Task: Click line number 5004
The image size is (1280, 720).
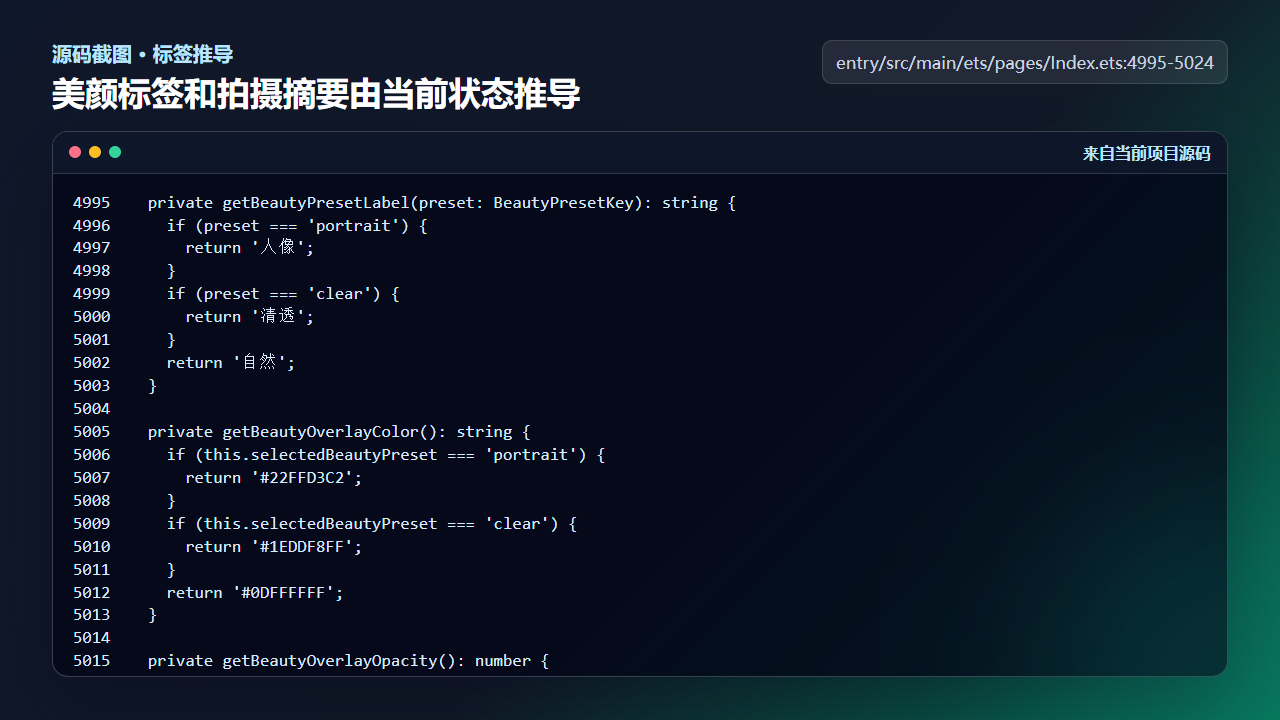Action: click(92, 409)
